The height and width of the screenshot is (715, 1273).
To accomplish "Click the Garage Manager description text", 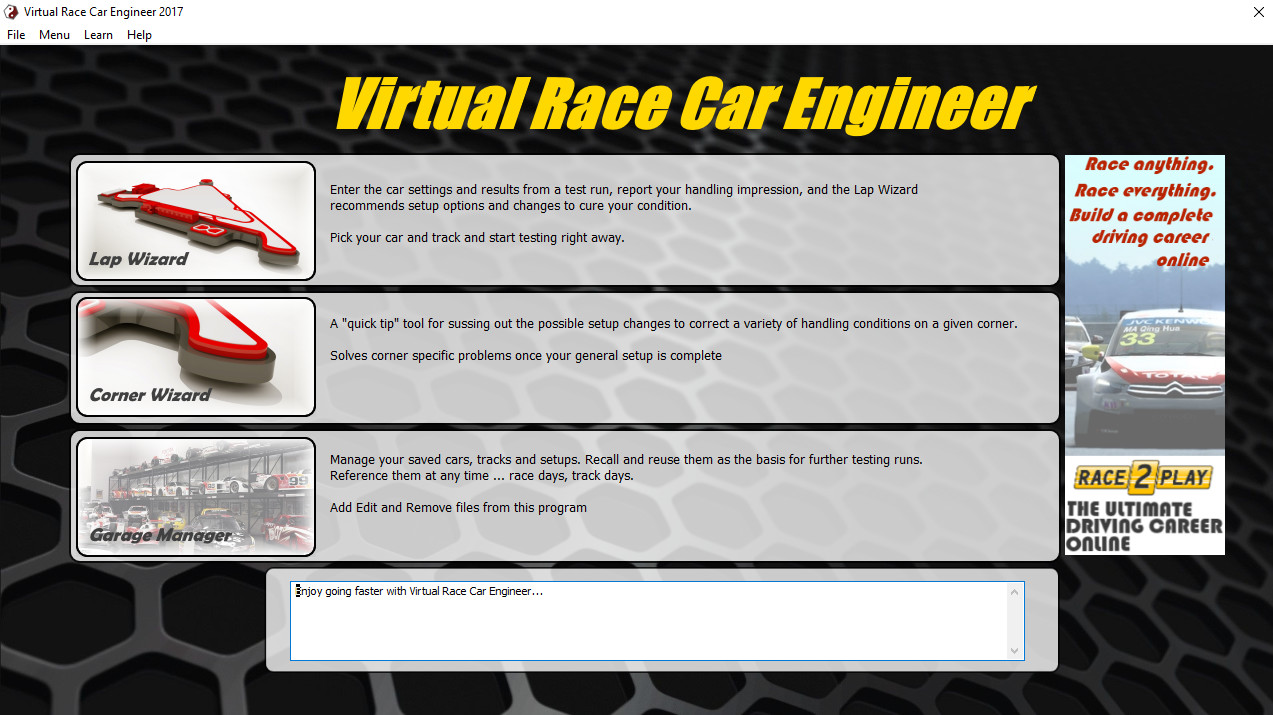I will pyautogui.click(x=625, y=468).
